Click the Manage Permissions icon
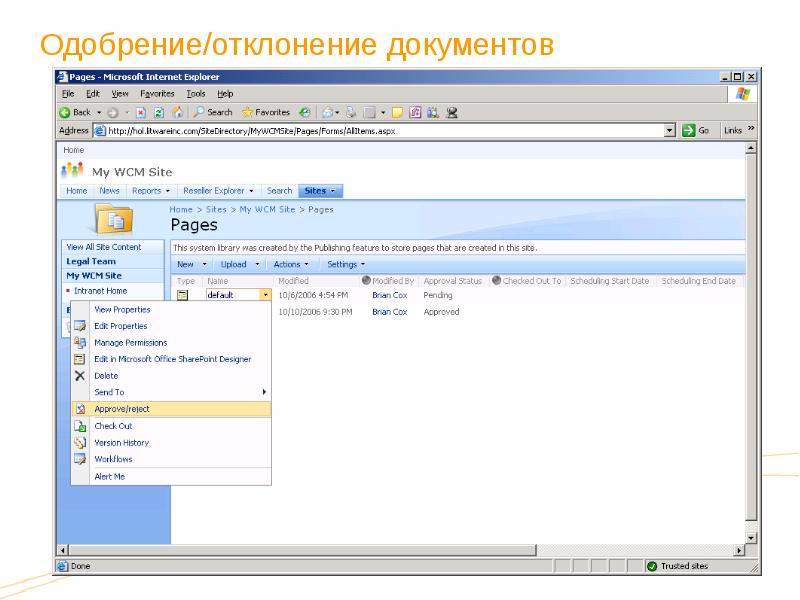800x600 pixels. [x=80, y=343]
